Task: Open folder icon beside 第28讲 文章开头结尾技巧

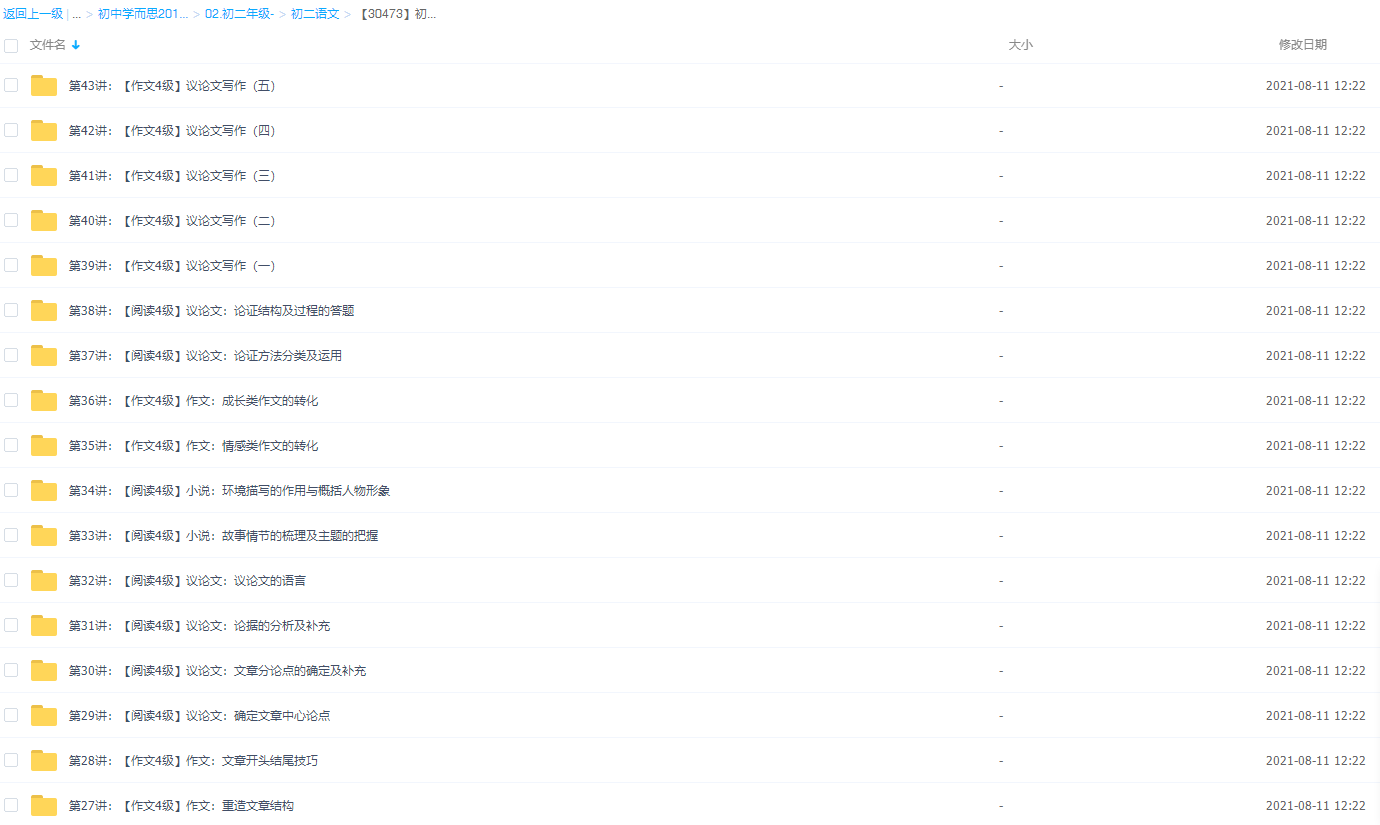Action: 43,760
